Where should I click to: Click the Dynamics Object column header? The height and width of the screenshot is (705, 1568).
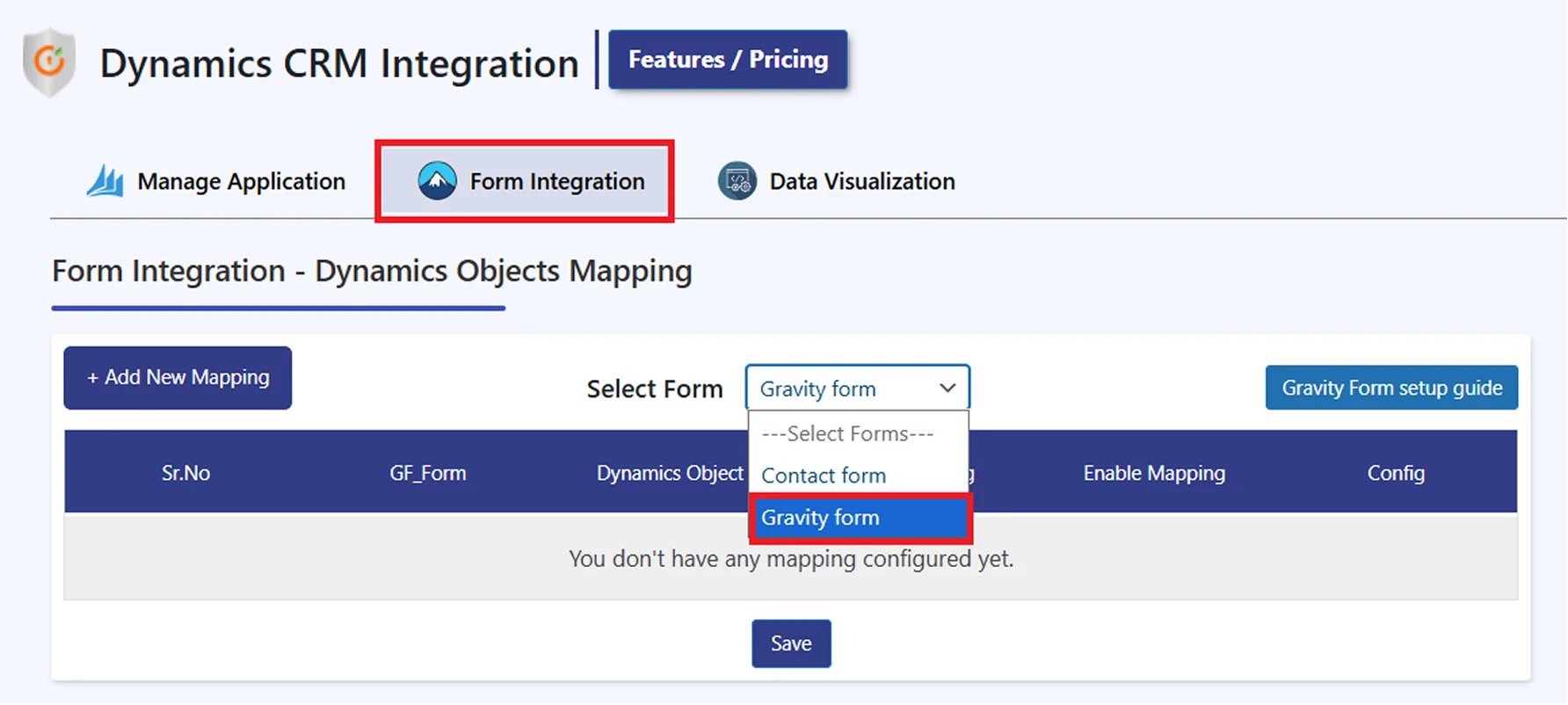[670, 473]
